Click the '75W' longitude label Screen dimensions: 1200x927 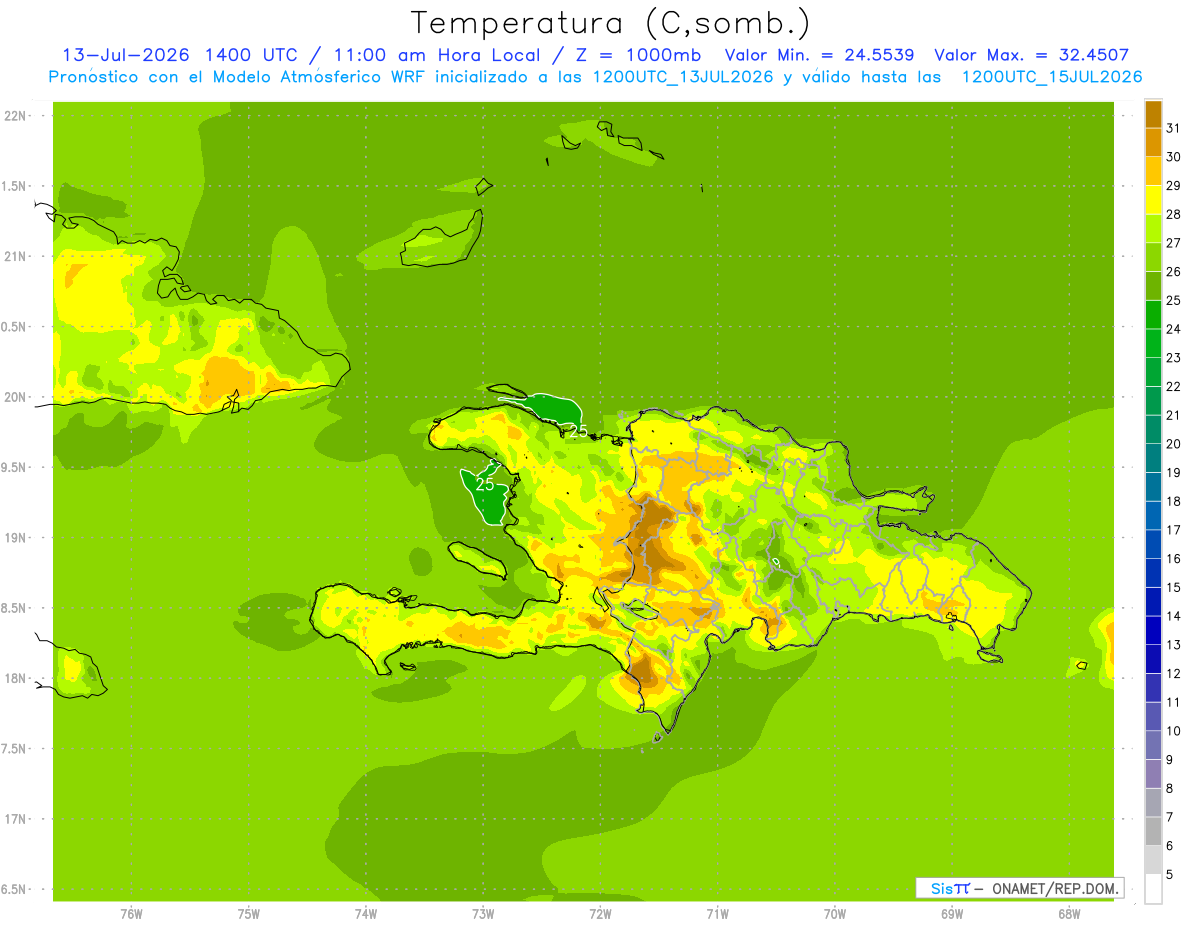coord(249,914)
